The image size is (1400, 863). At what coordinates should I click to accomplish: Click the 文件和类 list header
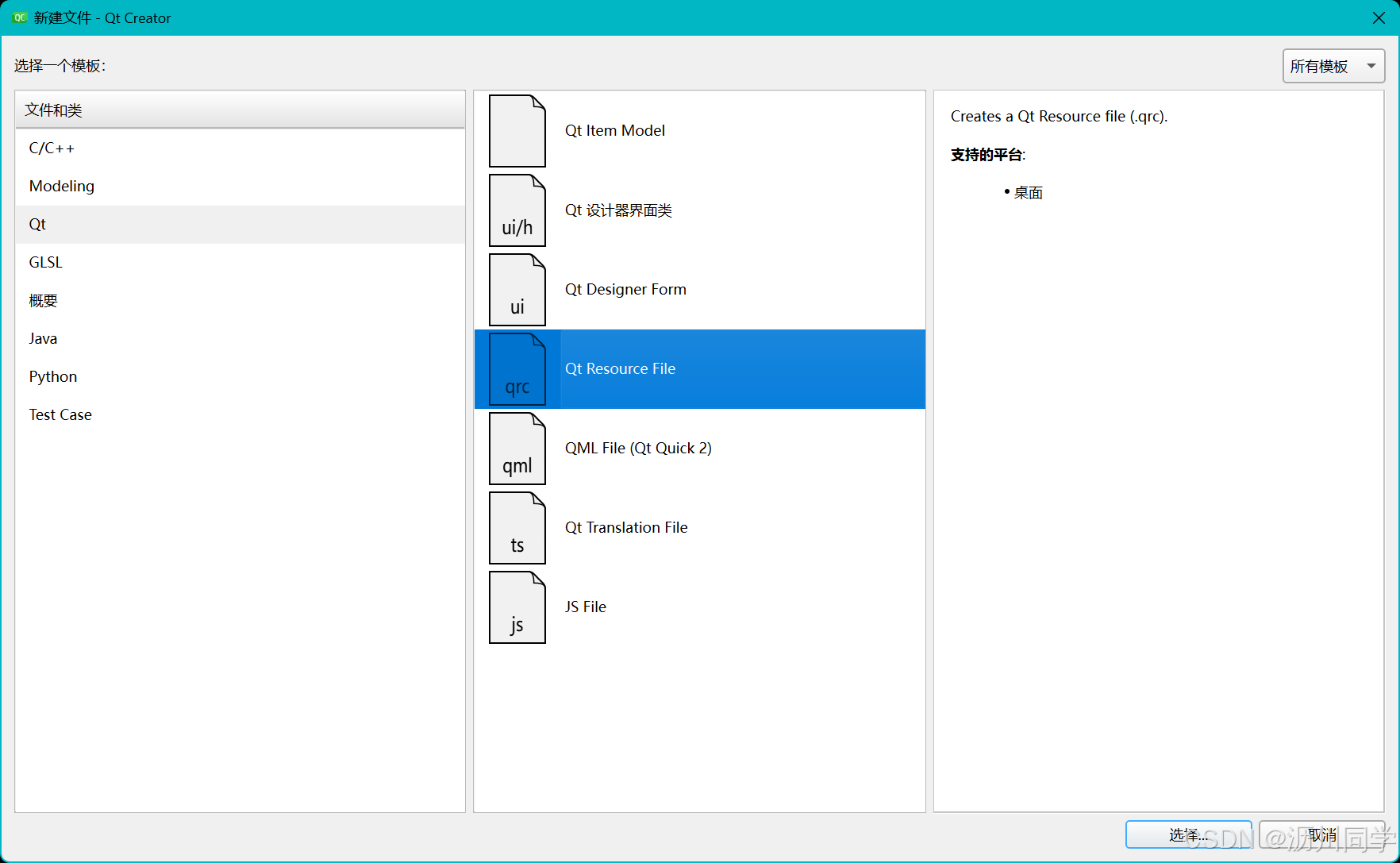(240, 110)
